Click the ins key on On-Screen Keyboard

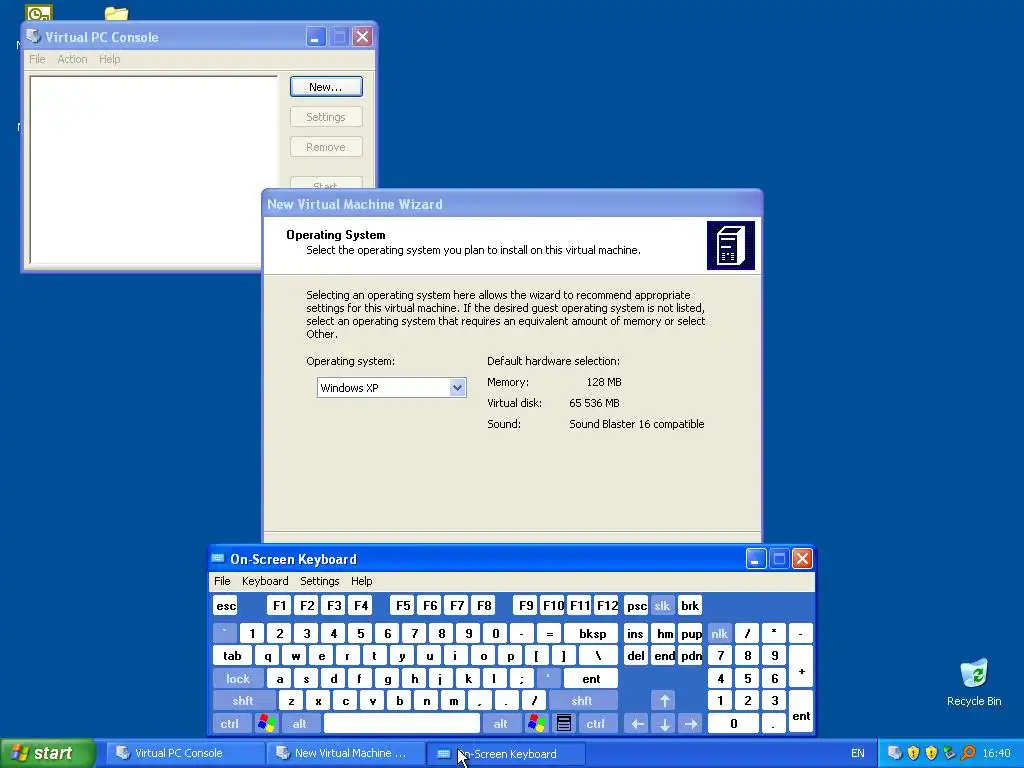636,633
